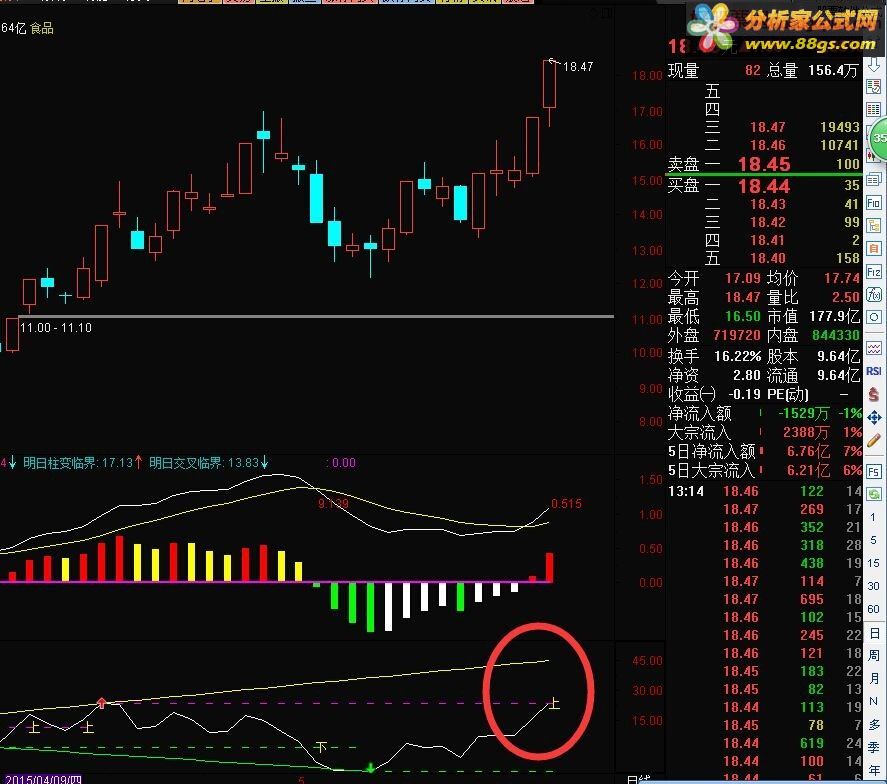This screenshot has height=784, width=887.
Task: Switch to 15-minute period
Action: pos(873,563)
